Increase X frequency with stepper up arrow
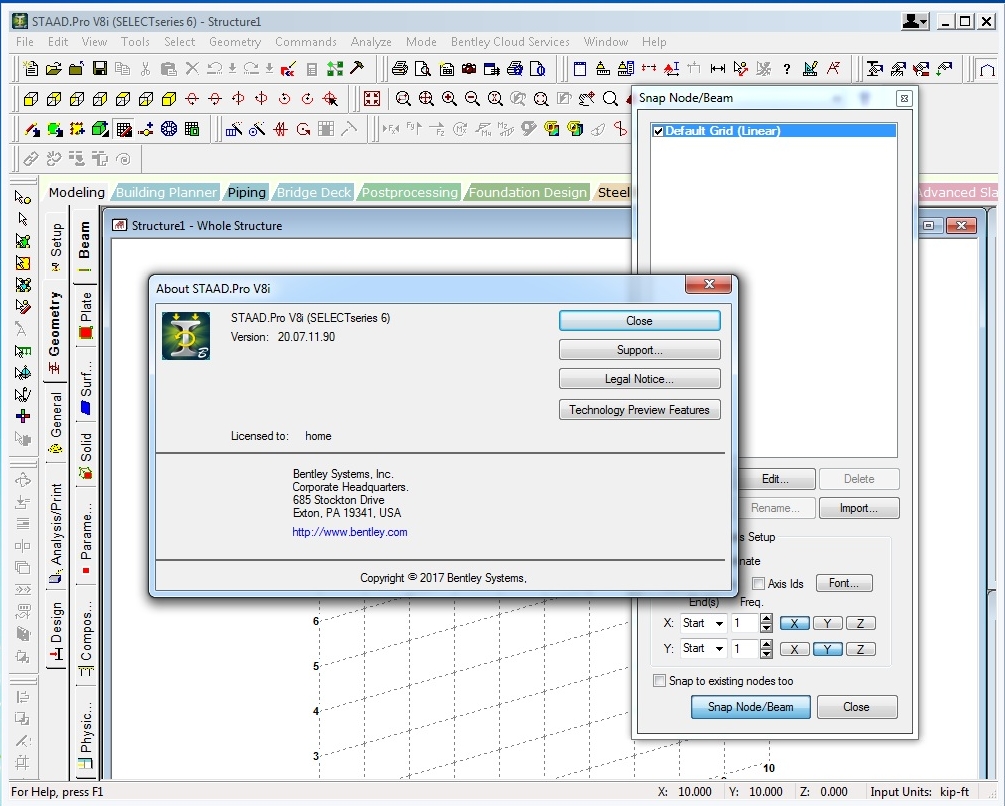The width and height of the screenshot is (1005, 806). tap(766, 618)
